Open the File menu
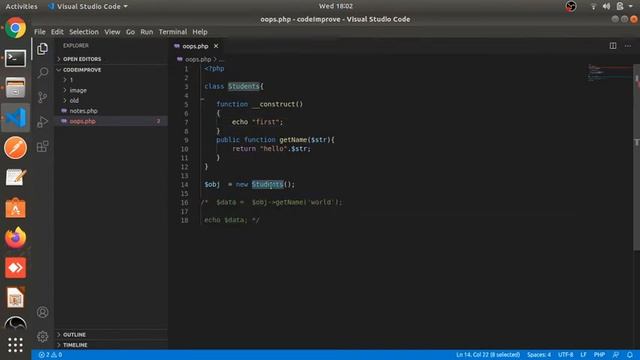640x360 pixels. click(x=40, y=32)
